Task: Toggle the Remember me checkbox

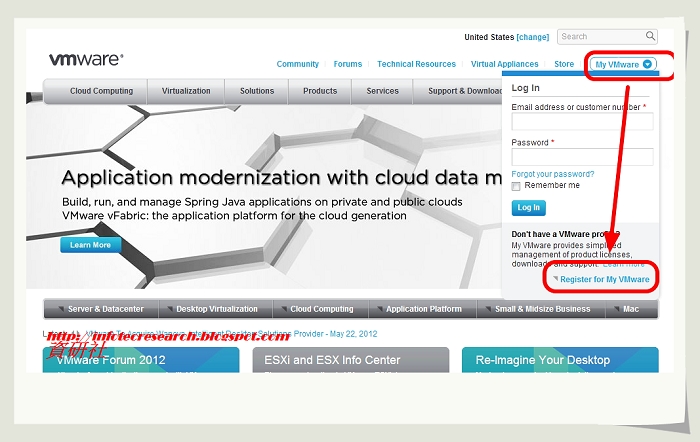Action: [x=516, y=186]
